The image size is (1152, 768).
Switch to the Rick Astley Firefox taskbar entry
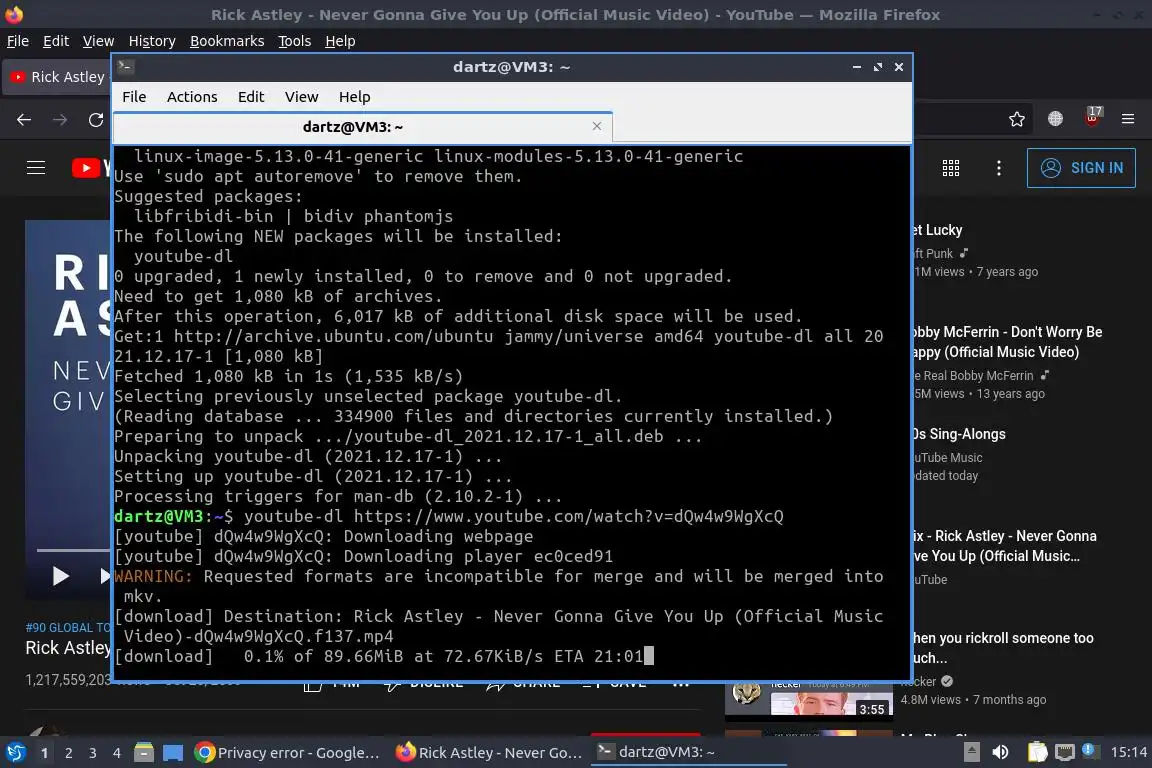tap(489, 753)
